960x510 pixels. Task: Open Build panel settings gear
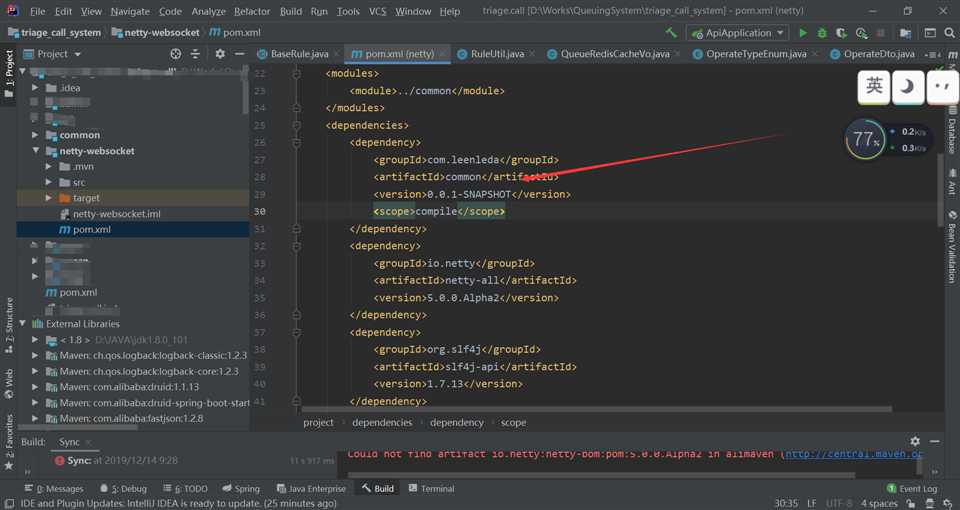coord(915,441)
